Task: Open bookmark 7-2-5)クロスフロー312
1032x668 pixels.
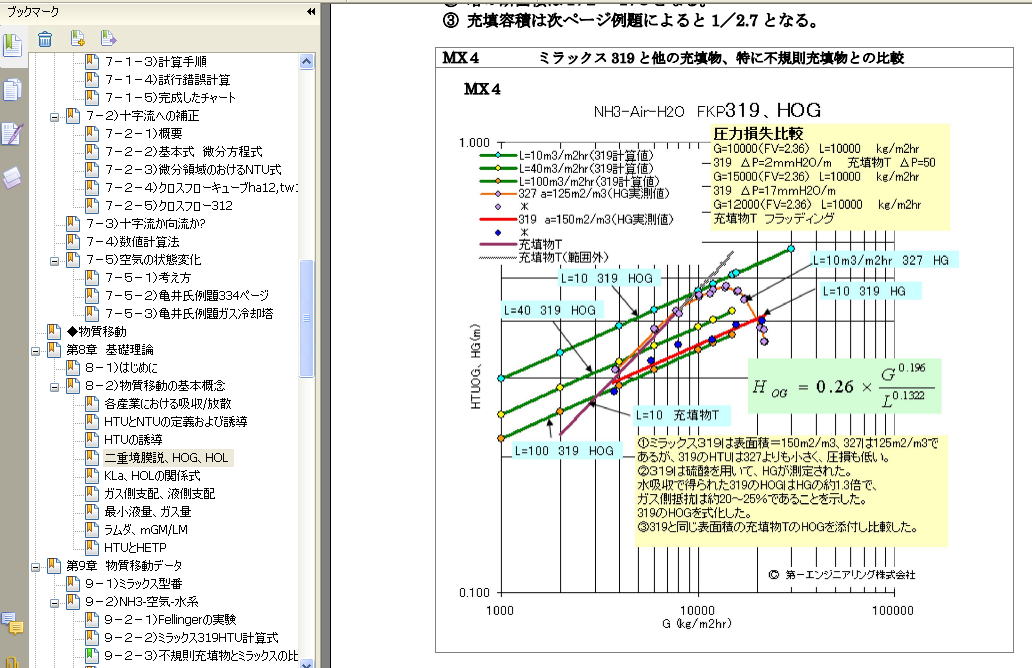Action: pos(168,205)
